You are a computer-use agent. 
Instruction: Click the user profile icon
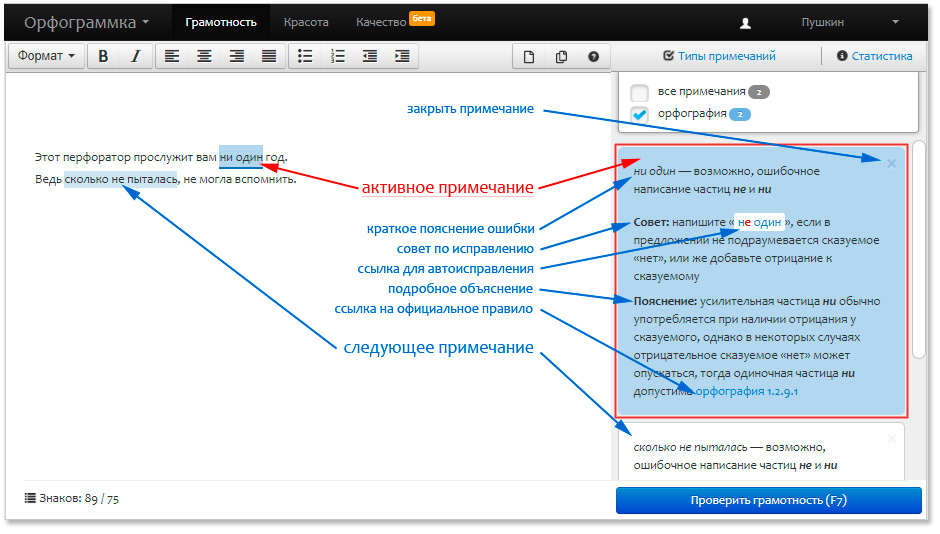745,23
